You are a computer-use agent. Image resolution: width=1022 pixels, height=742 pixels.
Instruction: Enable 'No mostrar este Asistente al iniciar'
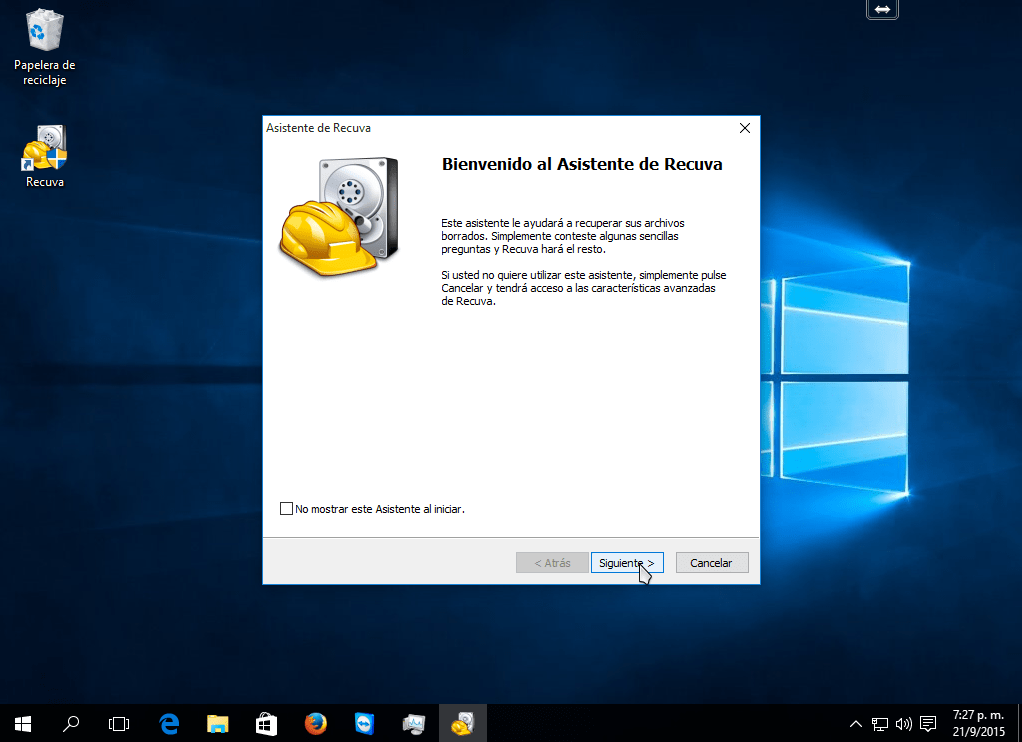pos(286,509)
